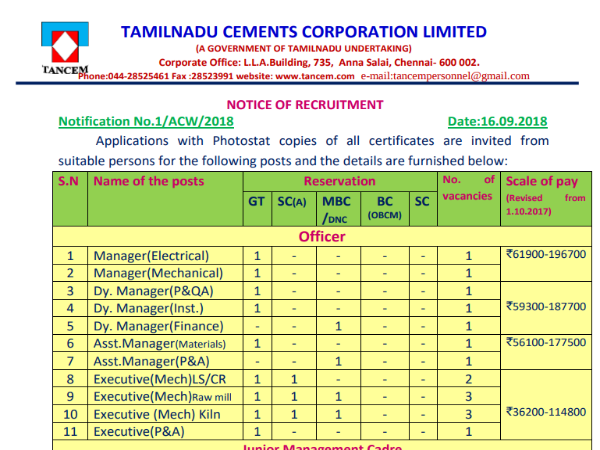Click 'No. of vacancies' column header
The height and width of the screenshot is (450, 600).
click(x=469, y=199)
